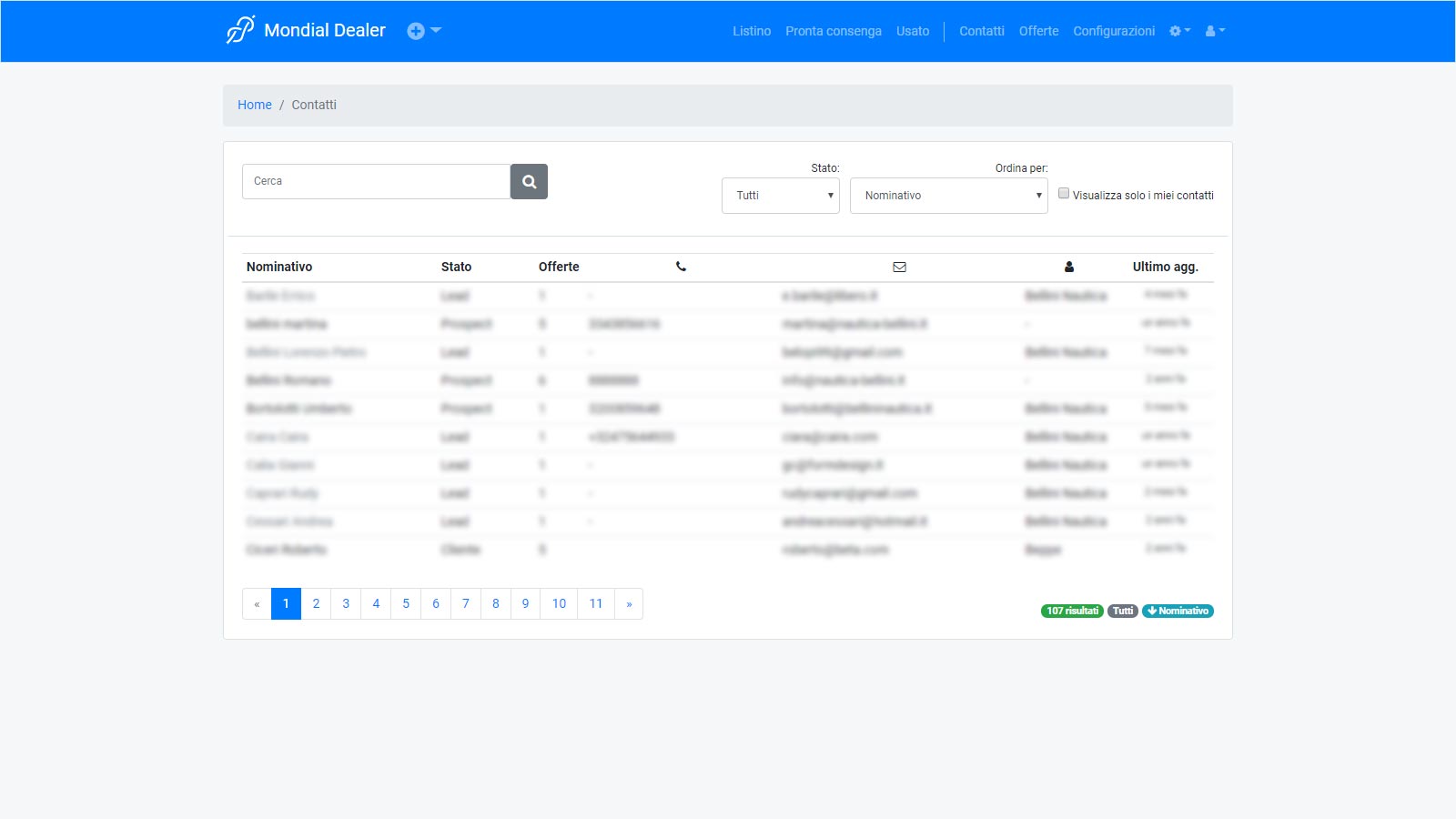
Task: Go to Offerte in top navigation
Action: tap(1038, 31)
